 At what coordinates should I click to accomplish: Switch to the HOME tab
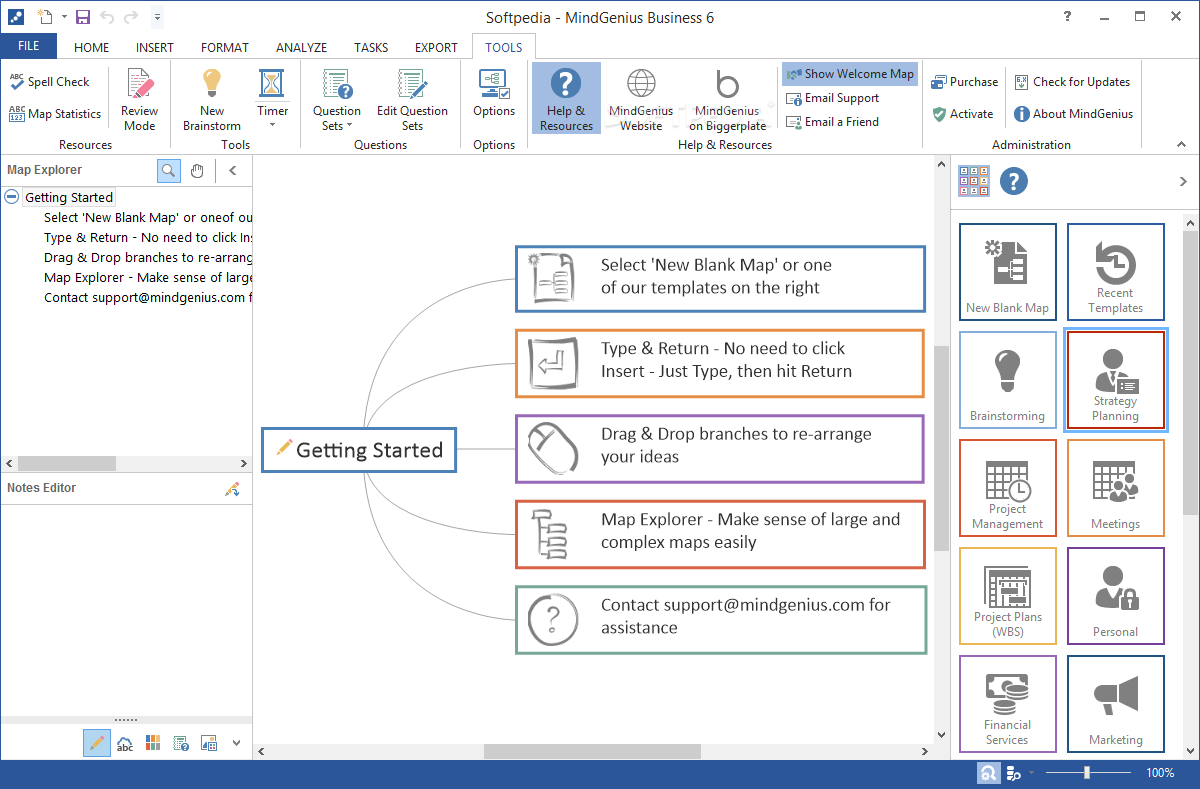click(92, 47)
